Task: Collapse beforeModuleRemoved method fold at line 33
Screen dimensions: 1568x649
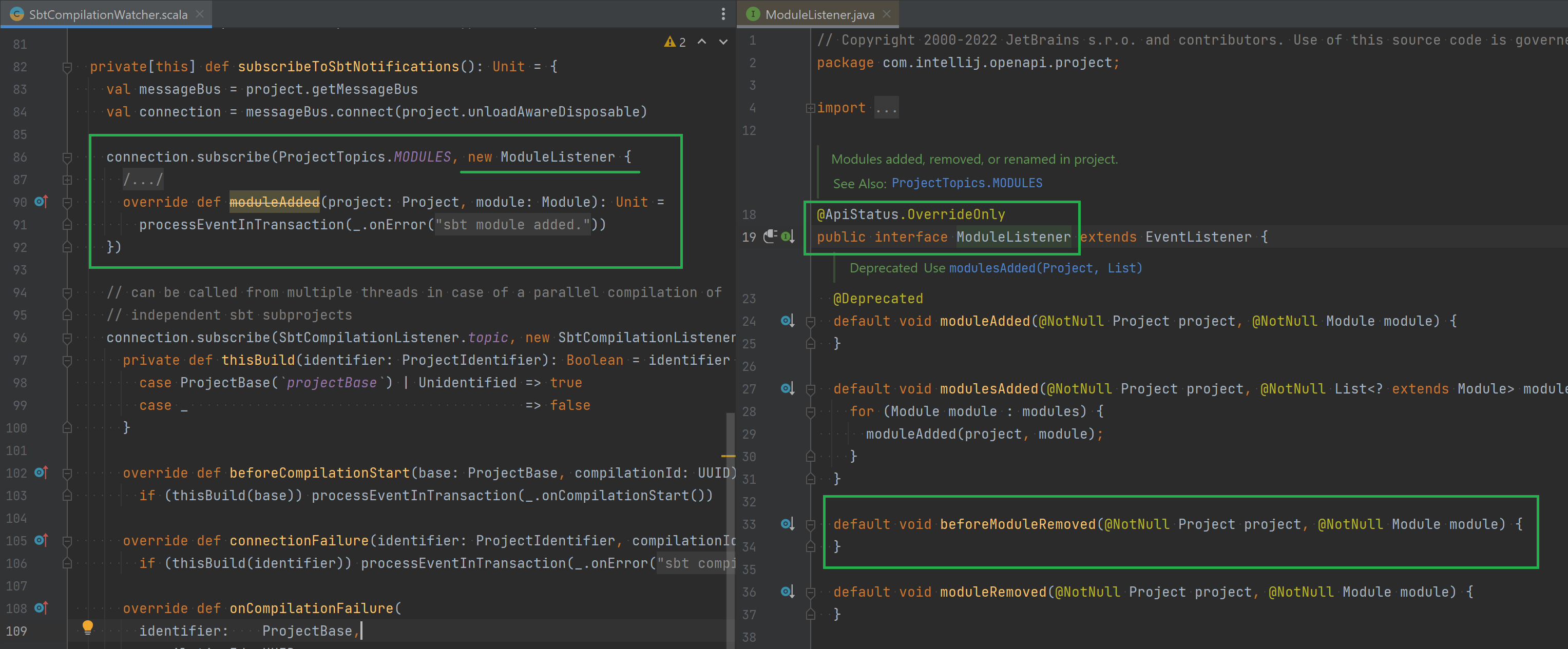Action: pos(810,524)
